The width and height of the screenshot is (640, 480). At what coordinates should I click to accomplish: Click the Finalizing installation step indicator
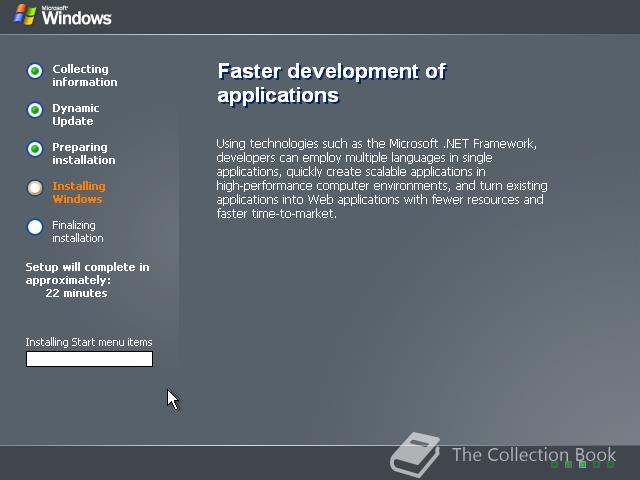[35, 227]
